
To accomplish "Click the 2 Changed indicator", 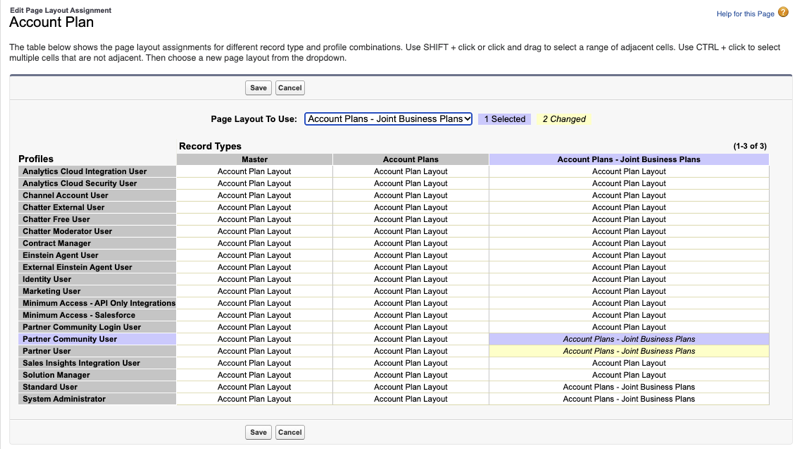I will 564,119.
